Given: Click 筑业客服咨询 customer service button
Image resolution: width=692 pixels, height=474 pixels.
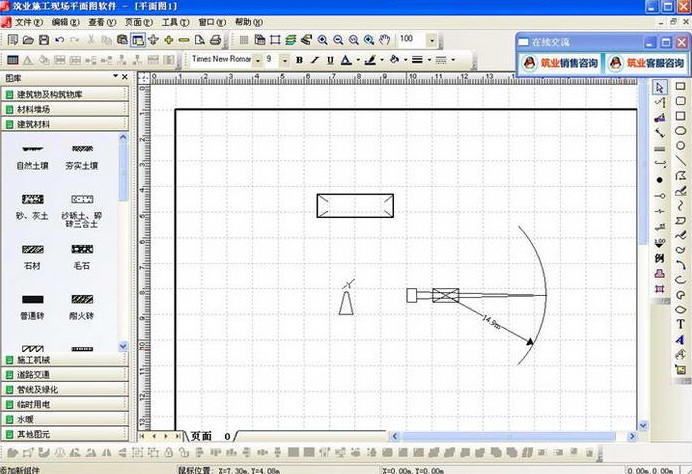Looking at the screenshot, I should [647, 63].
